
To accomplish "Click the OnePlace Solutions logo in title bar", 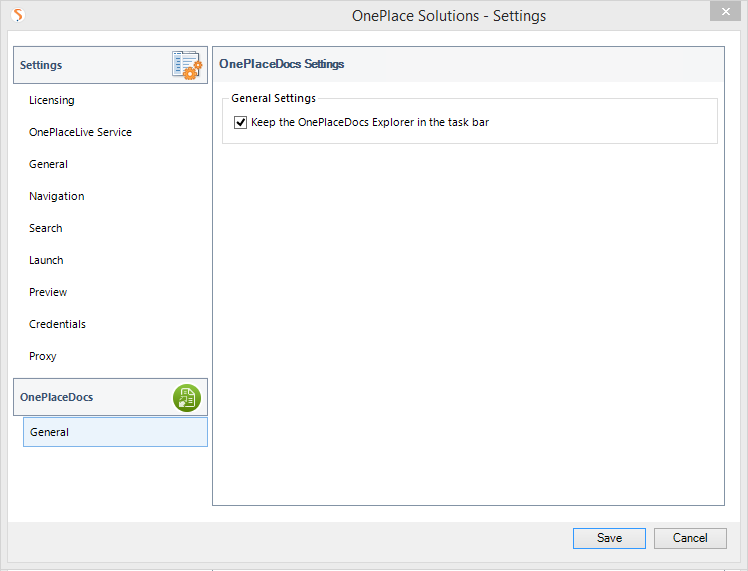I will [x=18, y=15].
